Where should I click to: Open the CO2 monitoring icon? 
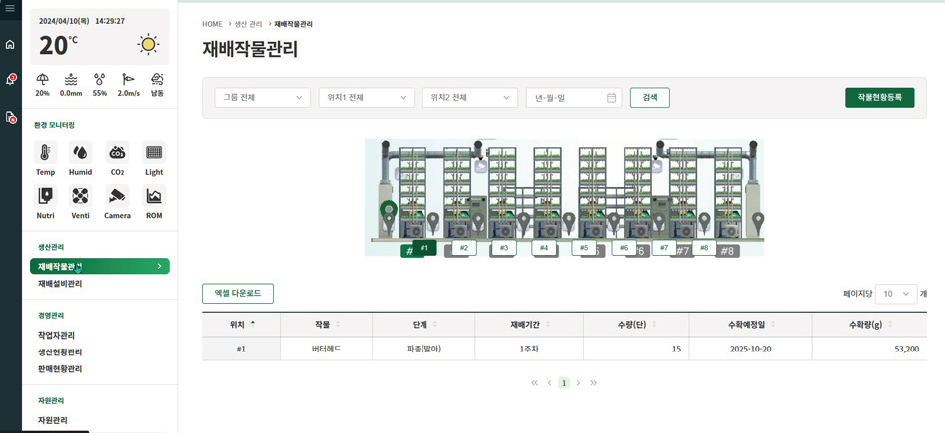[118, 153]
